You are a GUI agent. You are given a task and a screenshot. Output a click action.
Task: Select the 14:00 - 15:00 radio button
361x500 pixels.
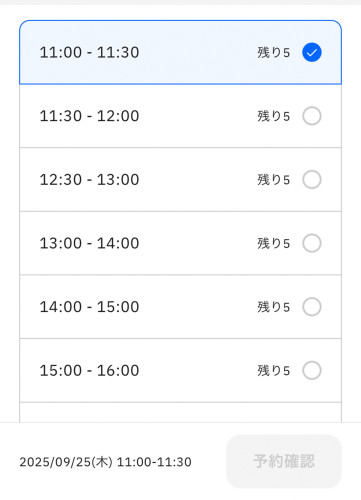(x=312, y=307)
